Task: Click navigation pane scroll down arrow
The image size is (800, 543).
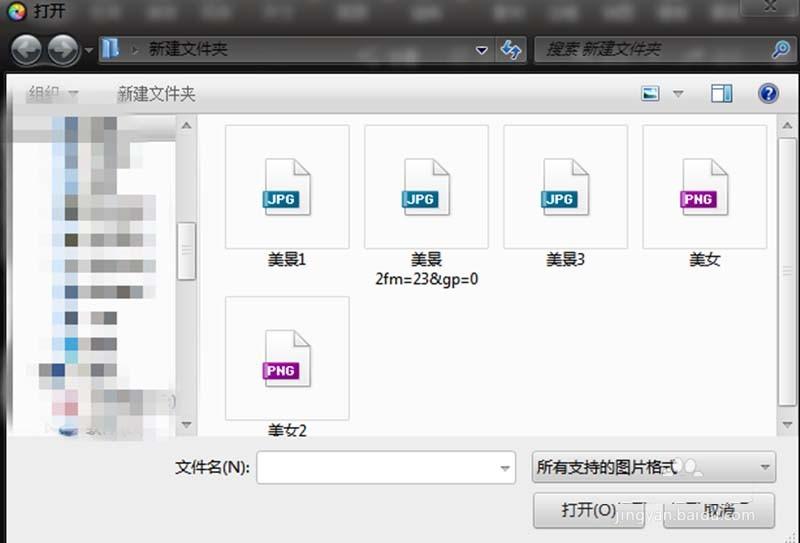Action: click(186, 425)
